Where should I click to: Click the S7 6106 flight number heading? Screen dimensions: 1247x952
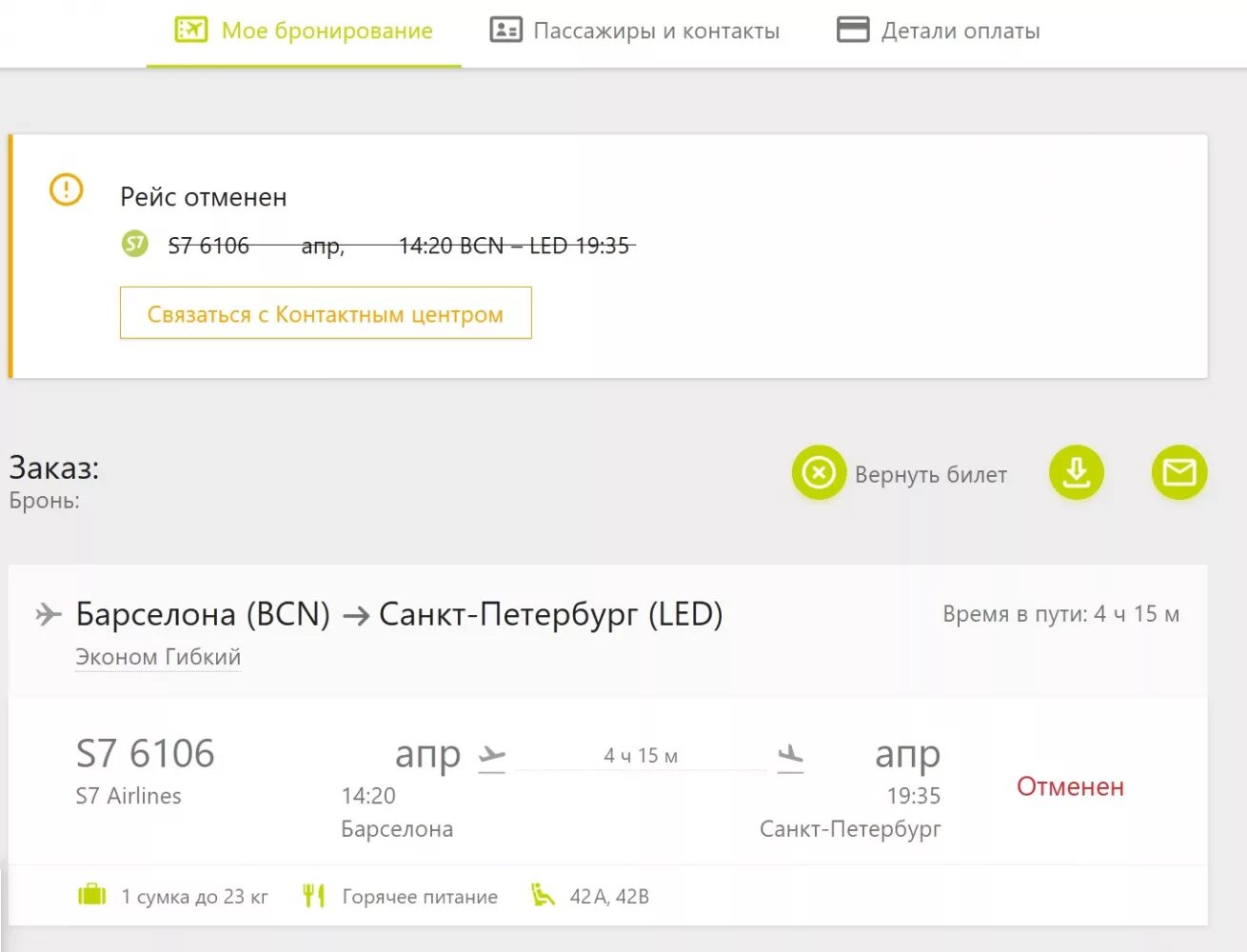pyautogui.click(x=145, y=753)
